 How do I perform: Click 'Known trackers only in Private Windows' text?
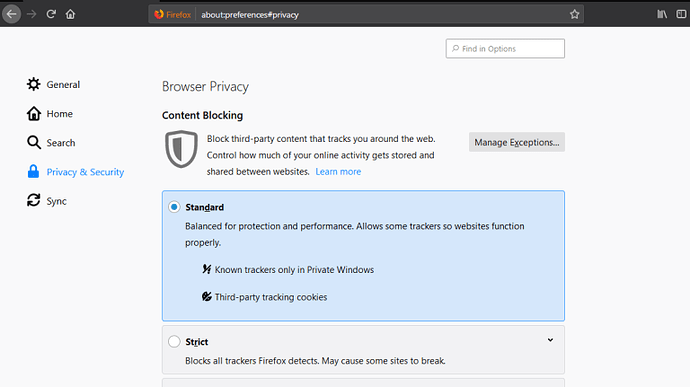294,269
